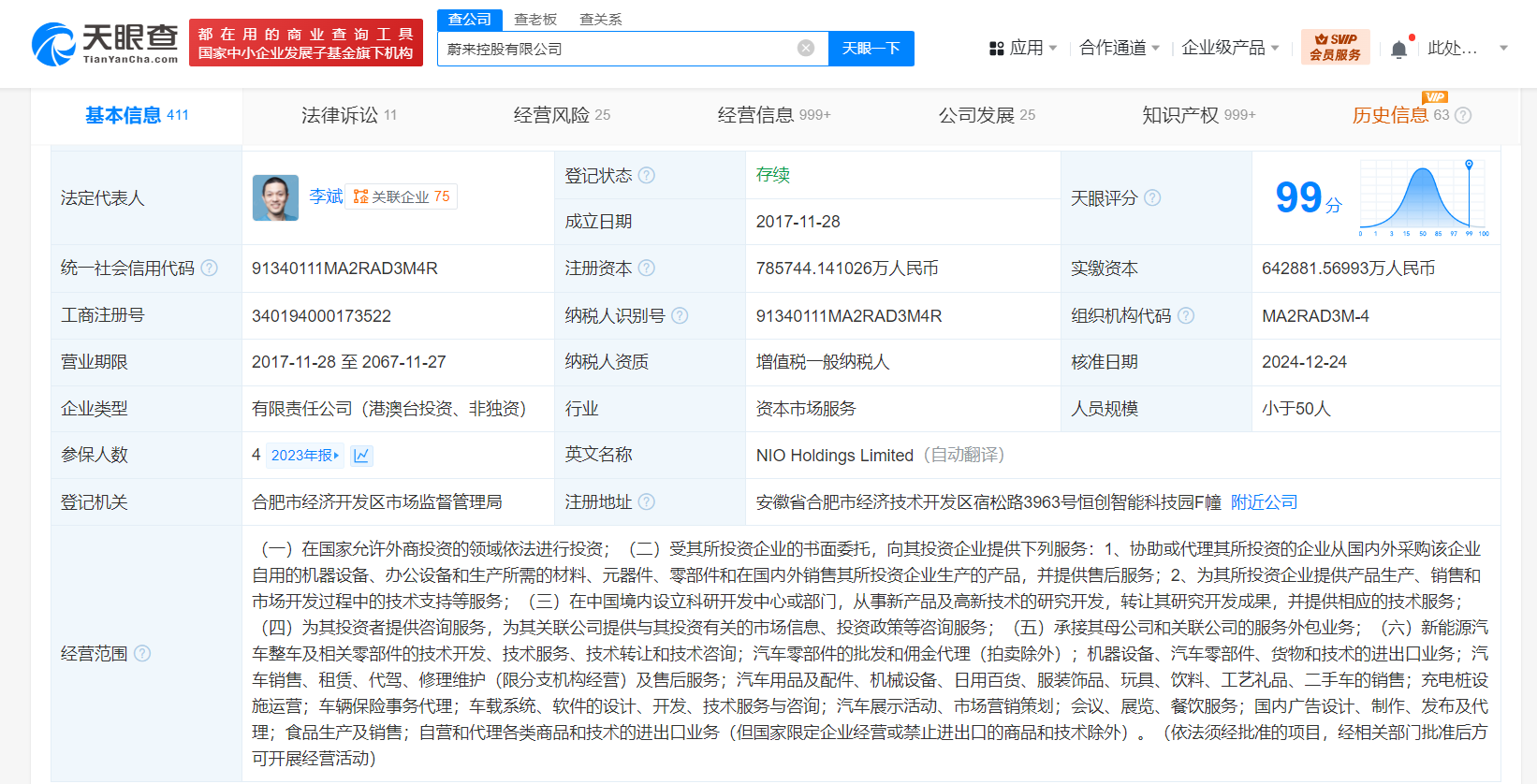This screenshot has height=784, width=1537.
Task: Switch to the 知识产权 tab
Action: 1198,115
